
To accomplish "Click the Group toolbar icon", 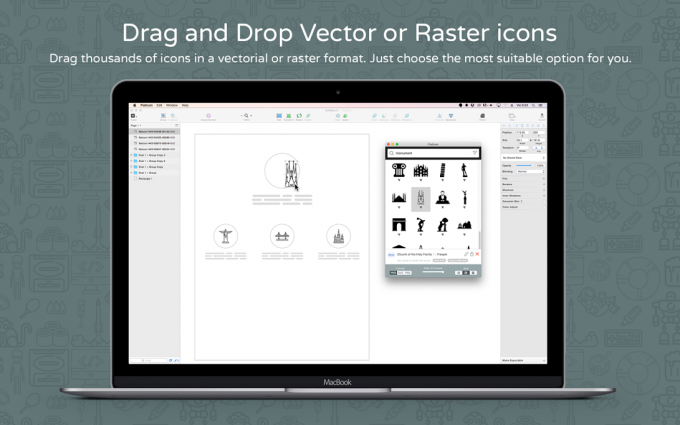I will pos(163,116).
